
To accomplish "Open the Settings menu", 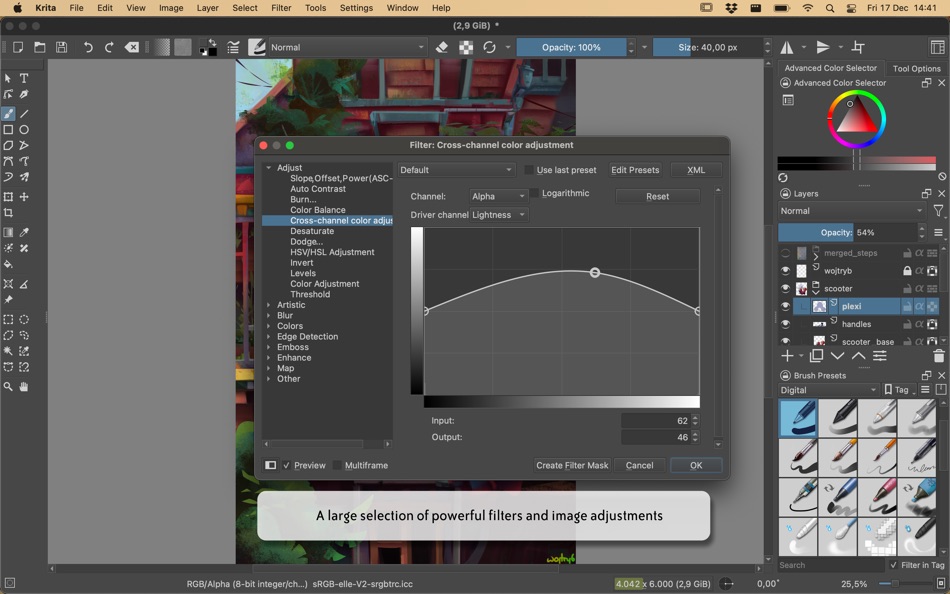I will (x=356, y=8).
